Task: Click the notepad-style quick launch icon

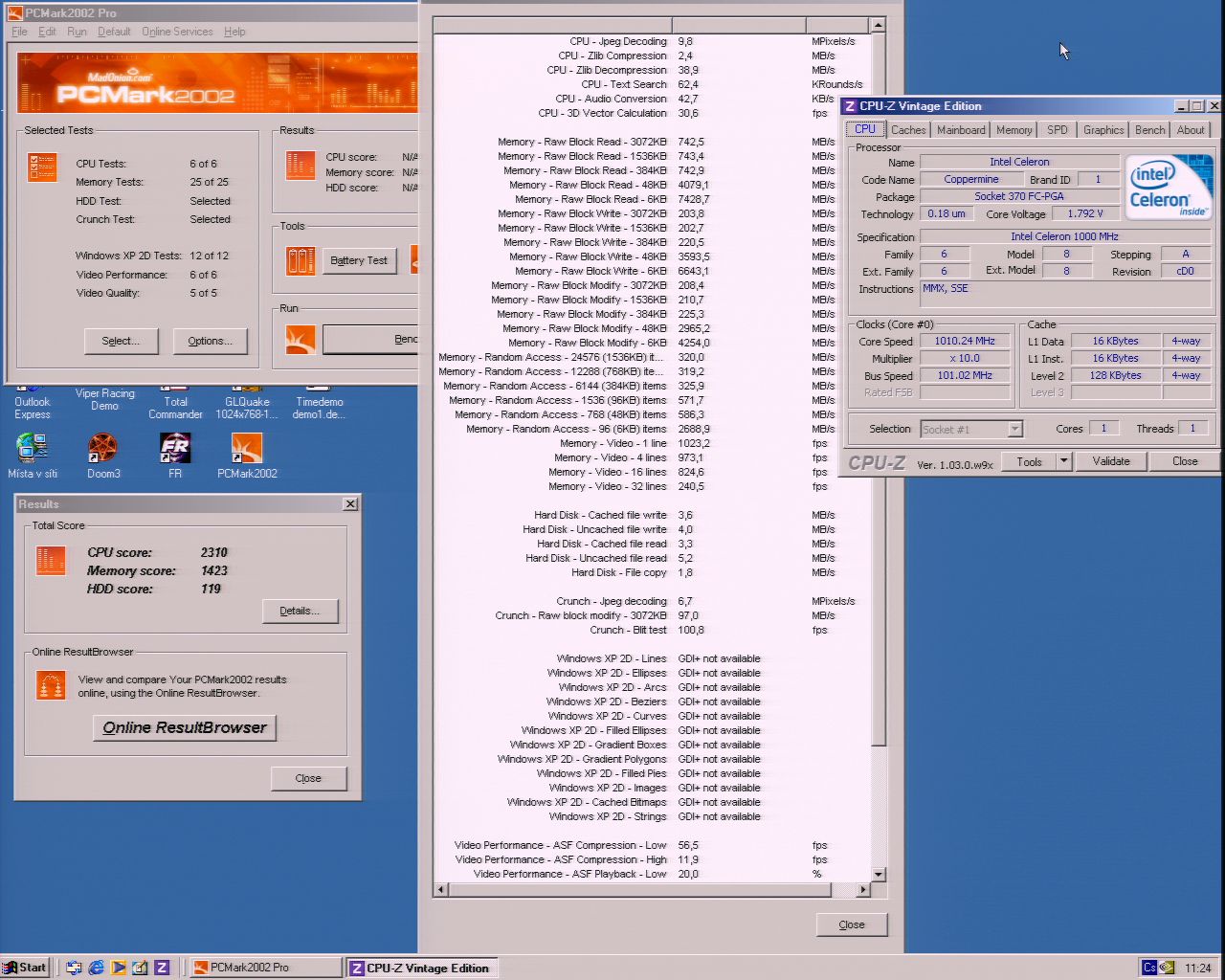Action: 140,968
